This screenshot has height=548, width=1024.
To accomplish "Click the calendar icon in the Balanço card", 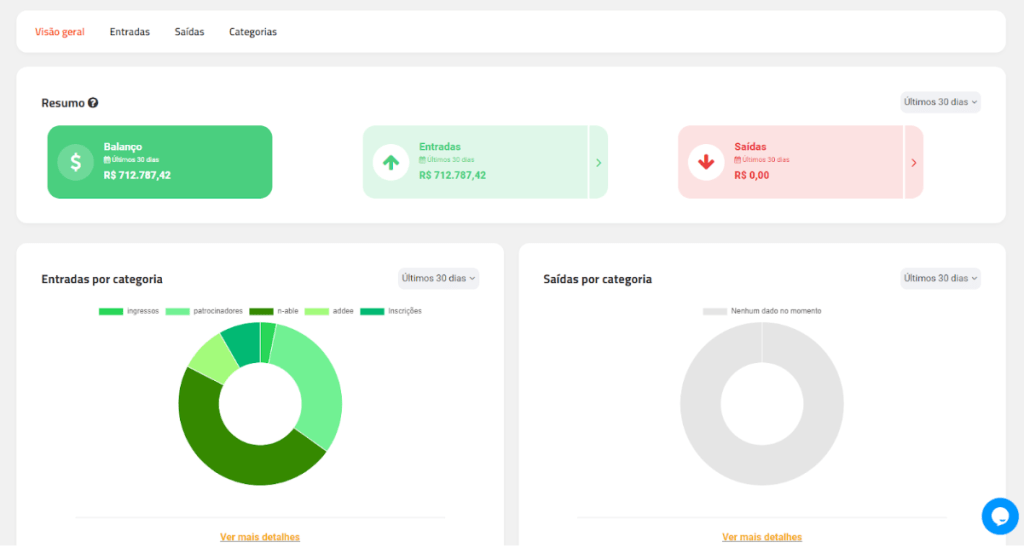I will tap(106, 160).
